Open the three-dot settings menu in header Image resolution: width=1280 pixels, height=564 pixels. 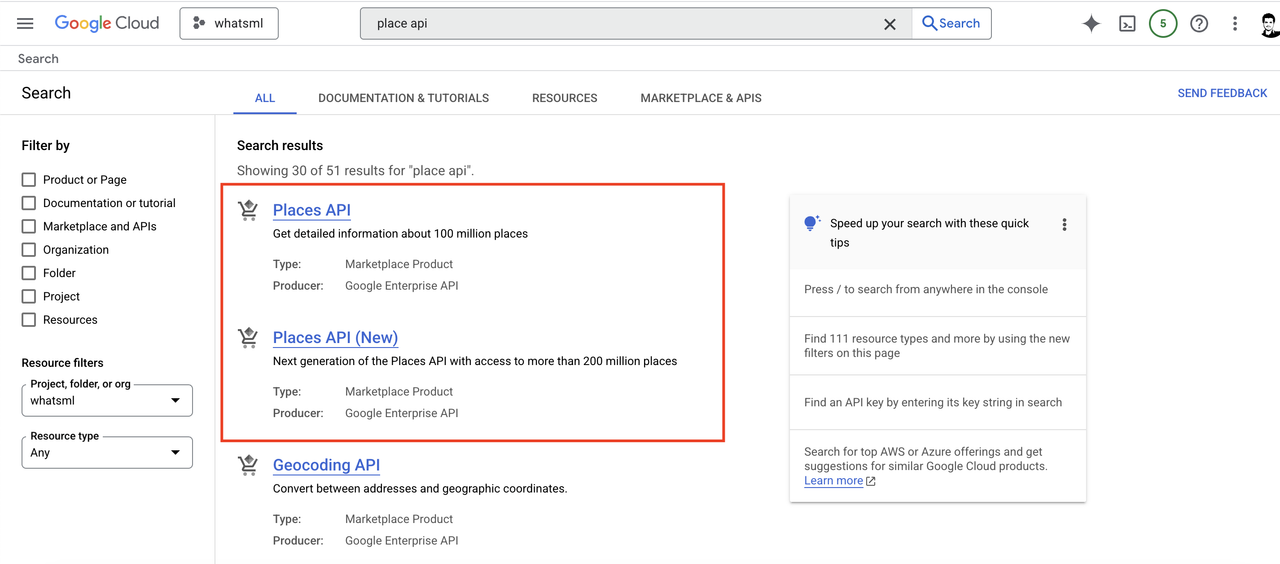1235,24
